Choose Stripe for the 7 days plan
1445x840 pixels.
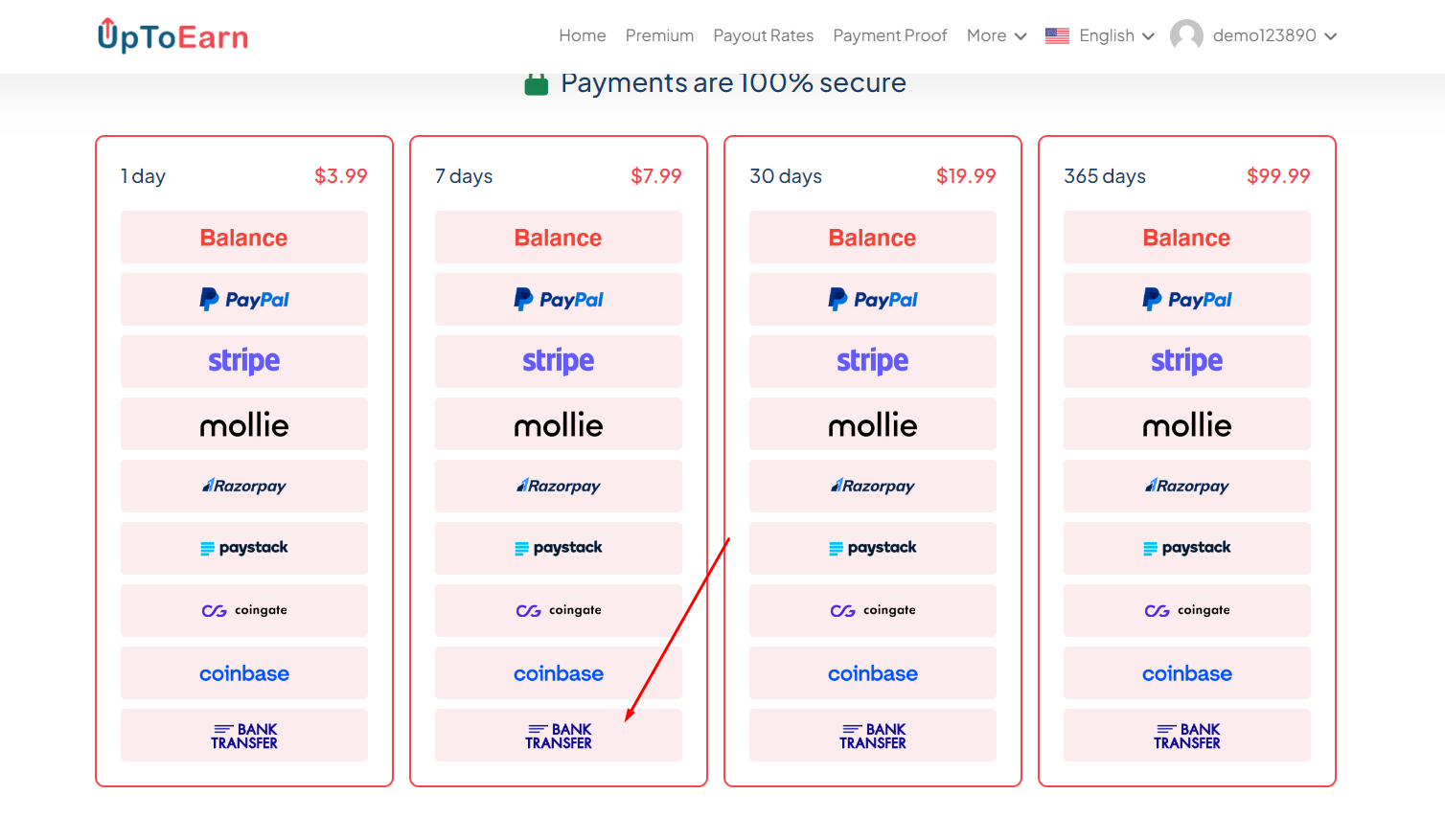pos(559,361)
